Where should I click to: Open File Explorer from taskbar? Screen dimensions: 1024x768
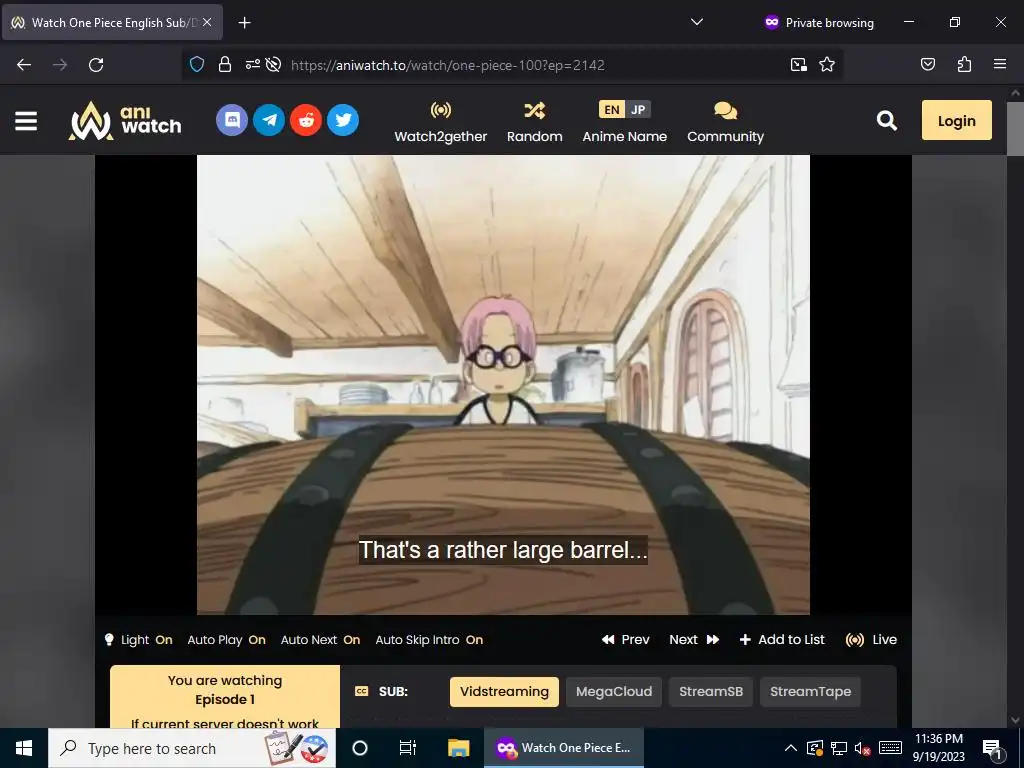pos(458,748)
